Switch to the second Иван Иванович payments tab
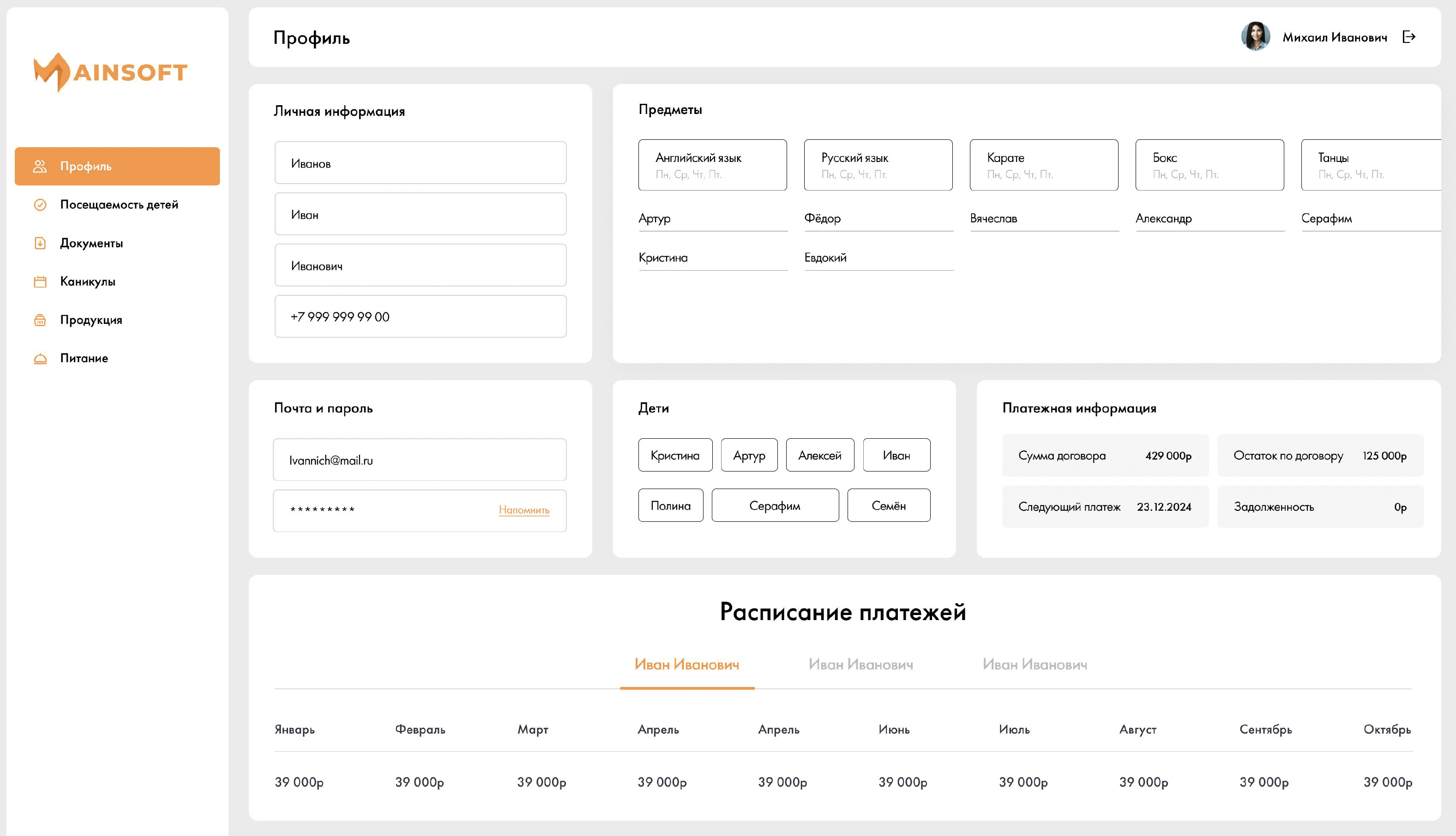This screenshot has width=1456, height=836. tap(860, 664)
